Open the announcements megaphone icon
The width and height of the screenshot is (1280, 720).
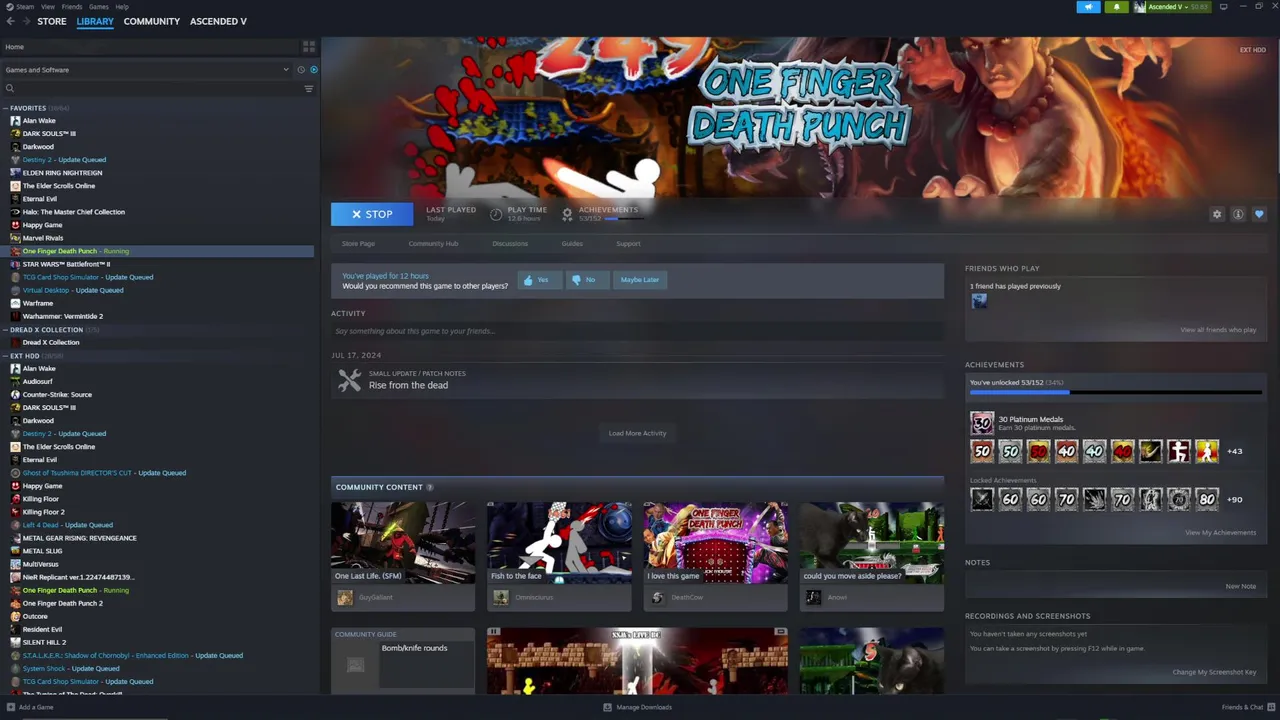(x=1088, y=7)
